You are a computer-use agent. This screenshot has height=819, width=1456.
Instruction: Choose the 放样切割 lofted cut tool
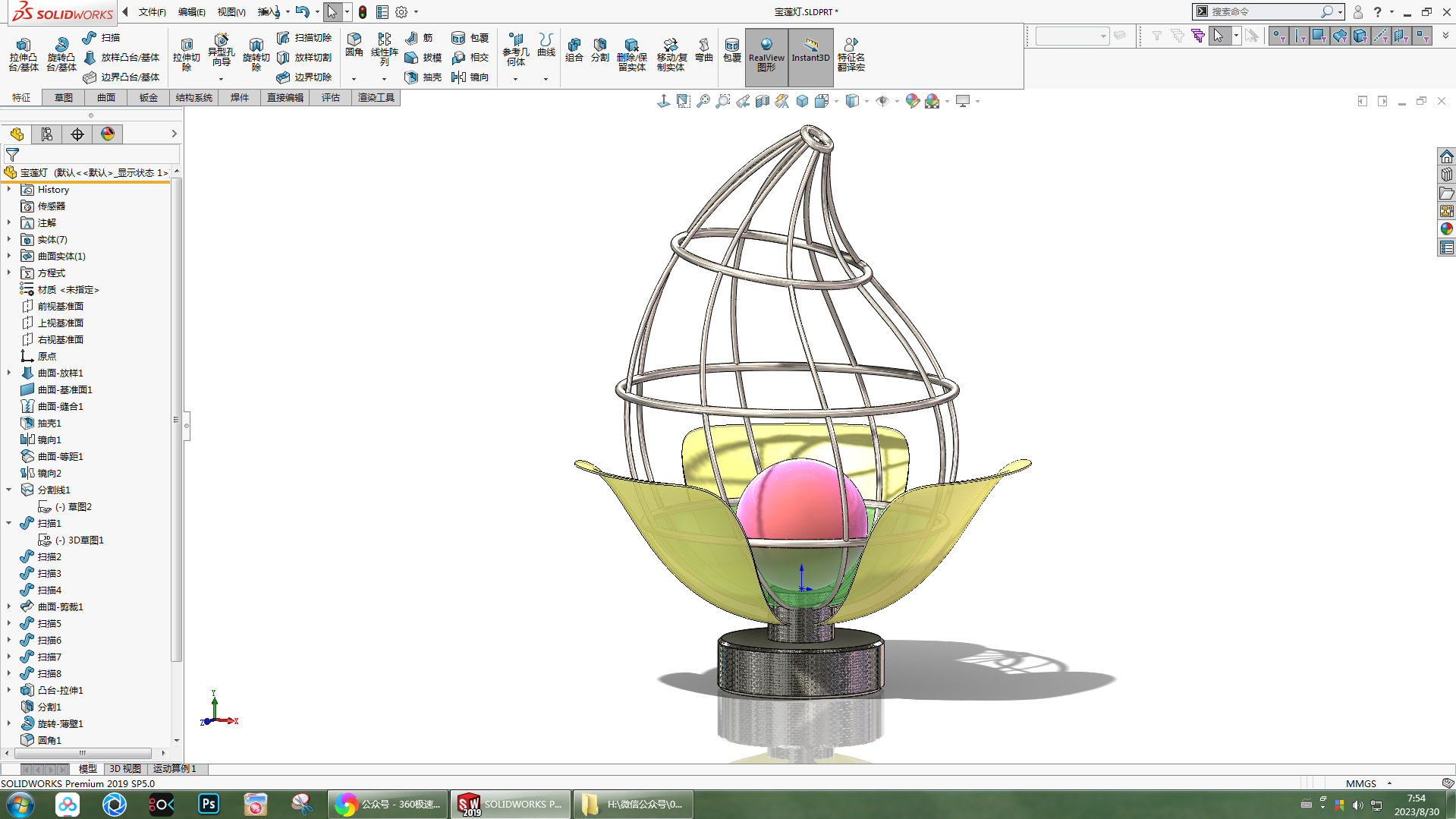point(304,58)
